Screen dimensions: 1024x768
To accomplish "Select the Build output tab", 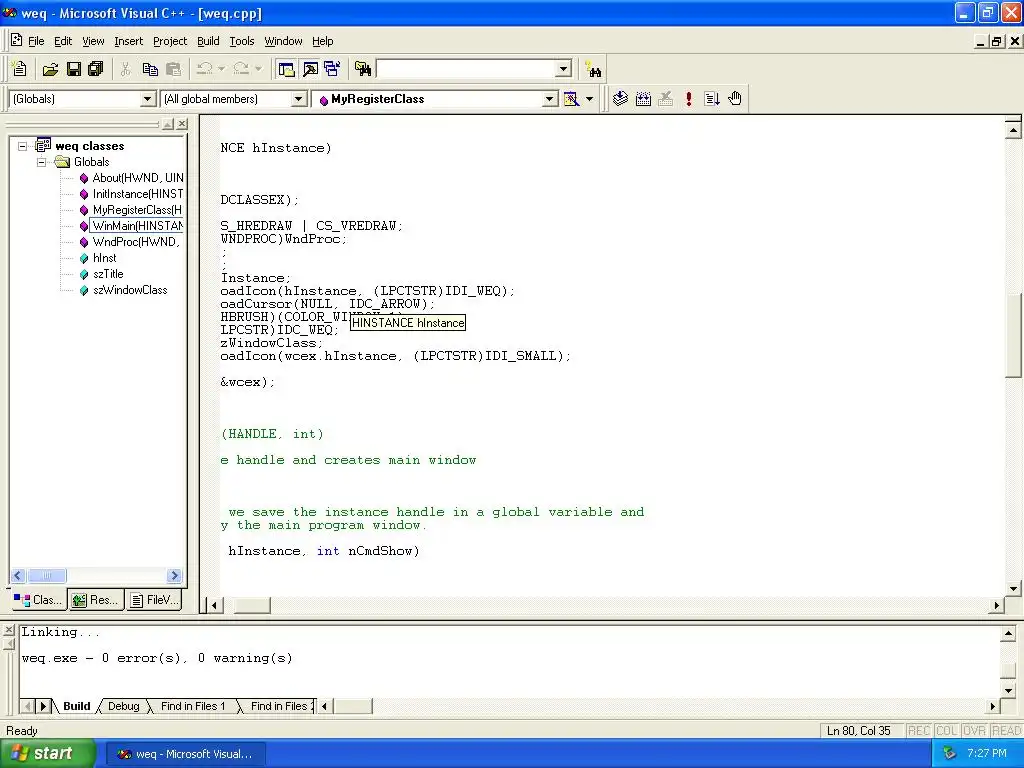I will coord(76,706).
